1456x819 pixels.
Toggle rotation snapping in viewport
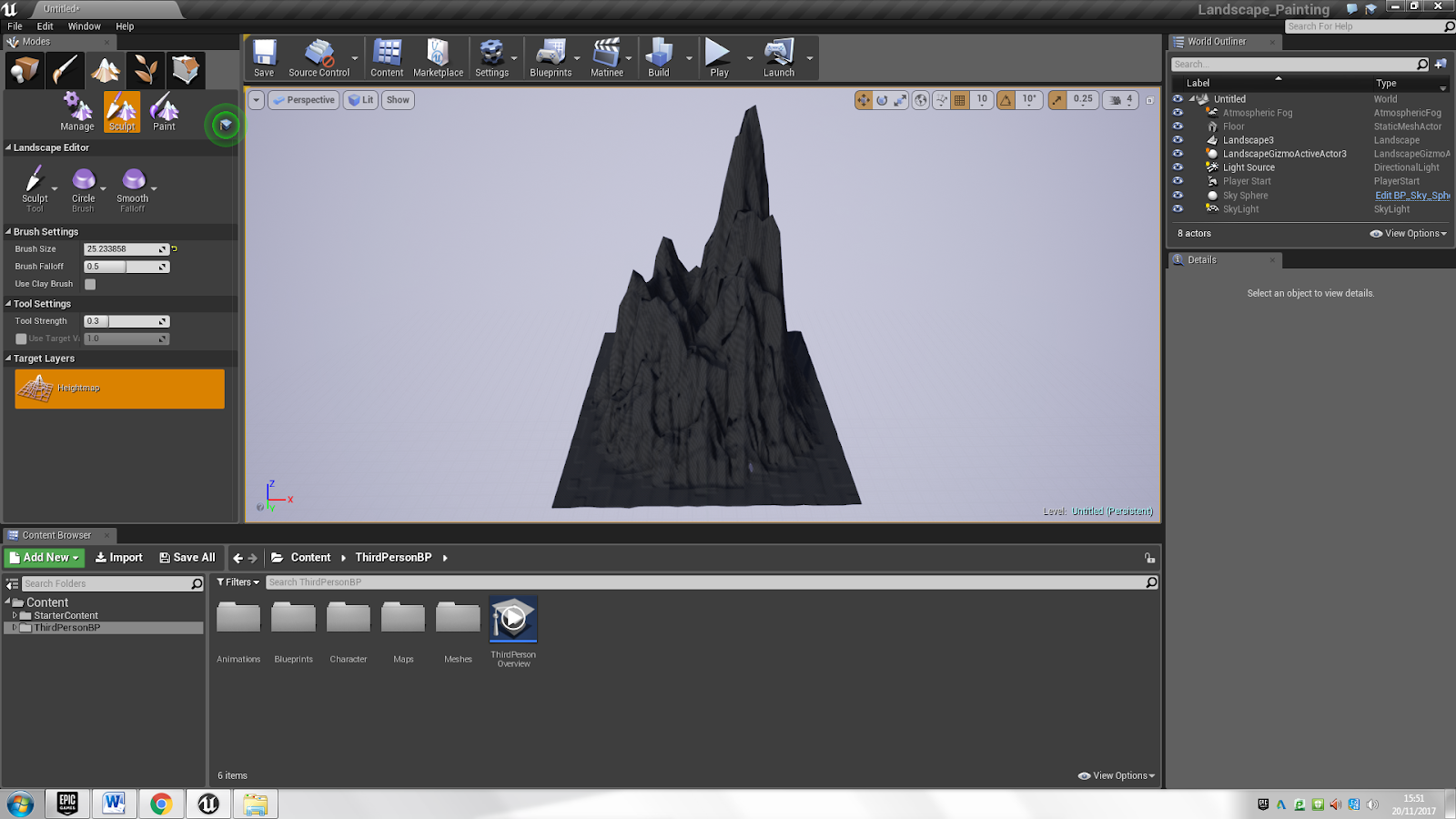(x=1006, y=100)
